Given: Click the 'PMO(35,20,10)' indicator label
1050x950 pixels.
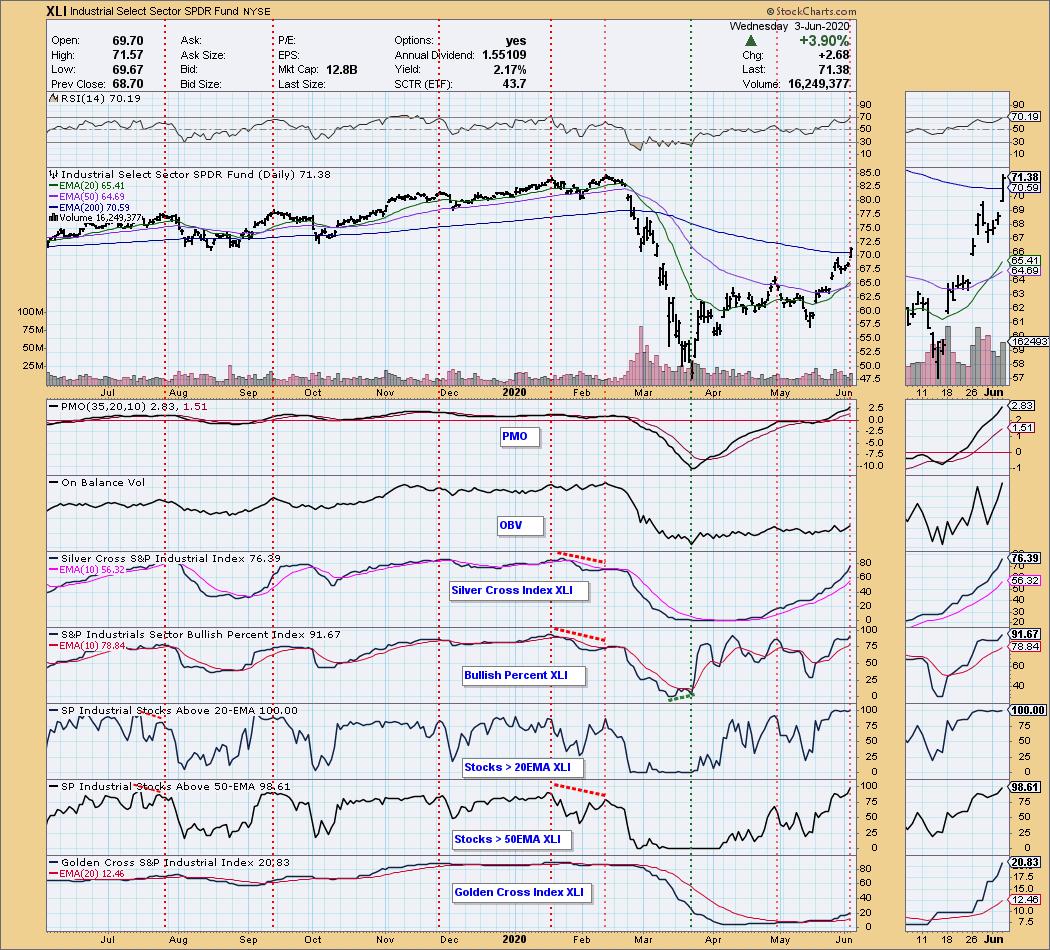Looking at the screenshot, I should [102, 406].
